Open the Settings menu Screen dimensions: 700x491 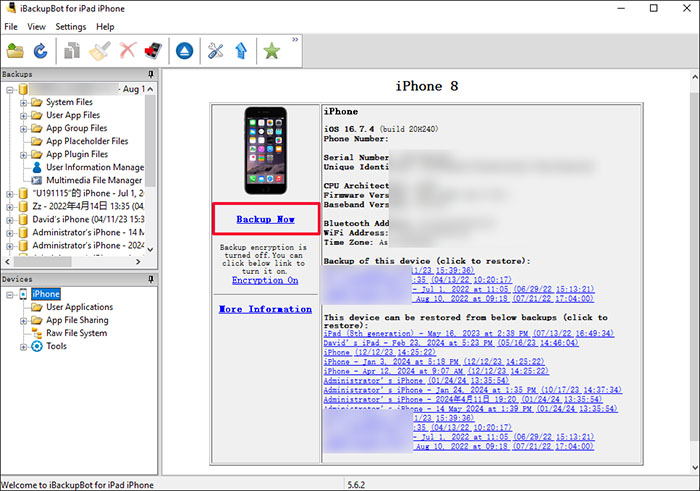pos(71,27)
